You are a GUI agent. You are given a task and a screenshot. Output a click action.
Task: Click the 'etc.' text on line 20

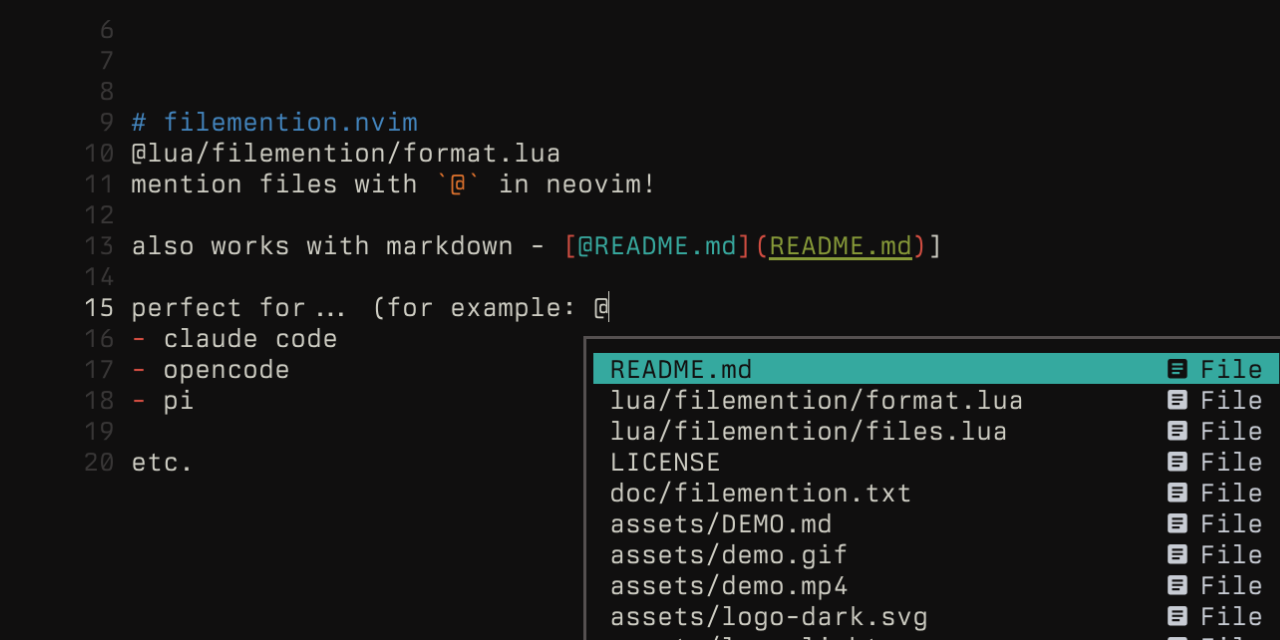(162, 463)
